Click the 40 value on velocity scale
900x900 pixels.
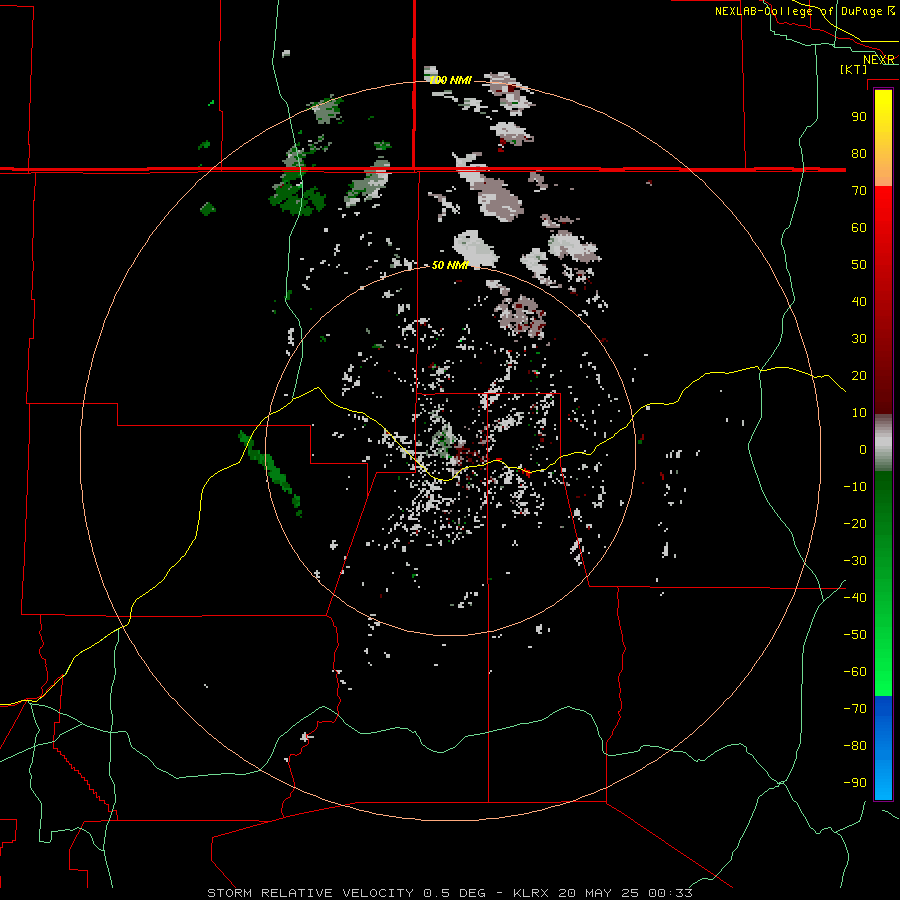click(x=859, y=302)
